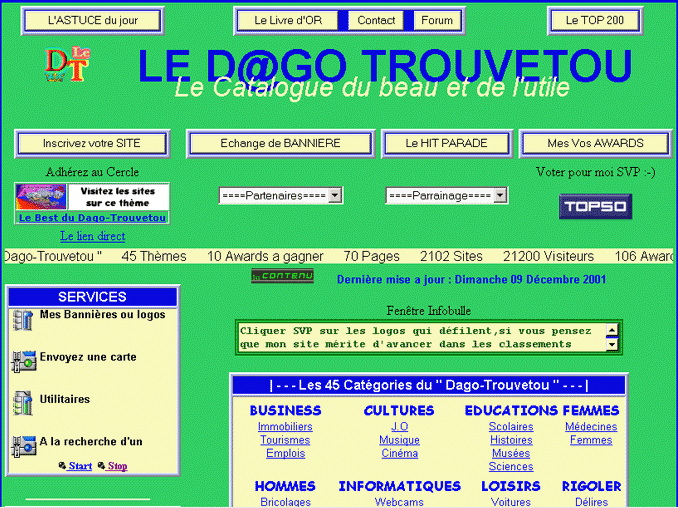
Task: Open the Webcams category link
Action: [399, 502]
